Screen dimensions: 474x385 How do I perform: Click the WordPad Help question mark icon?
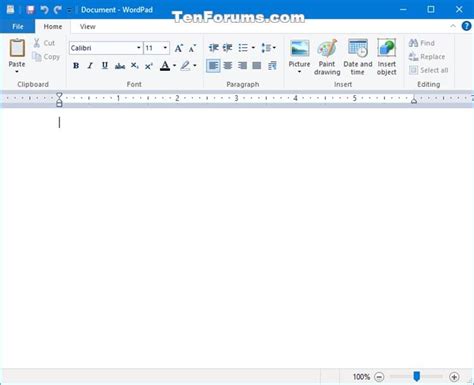[466, 26]
